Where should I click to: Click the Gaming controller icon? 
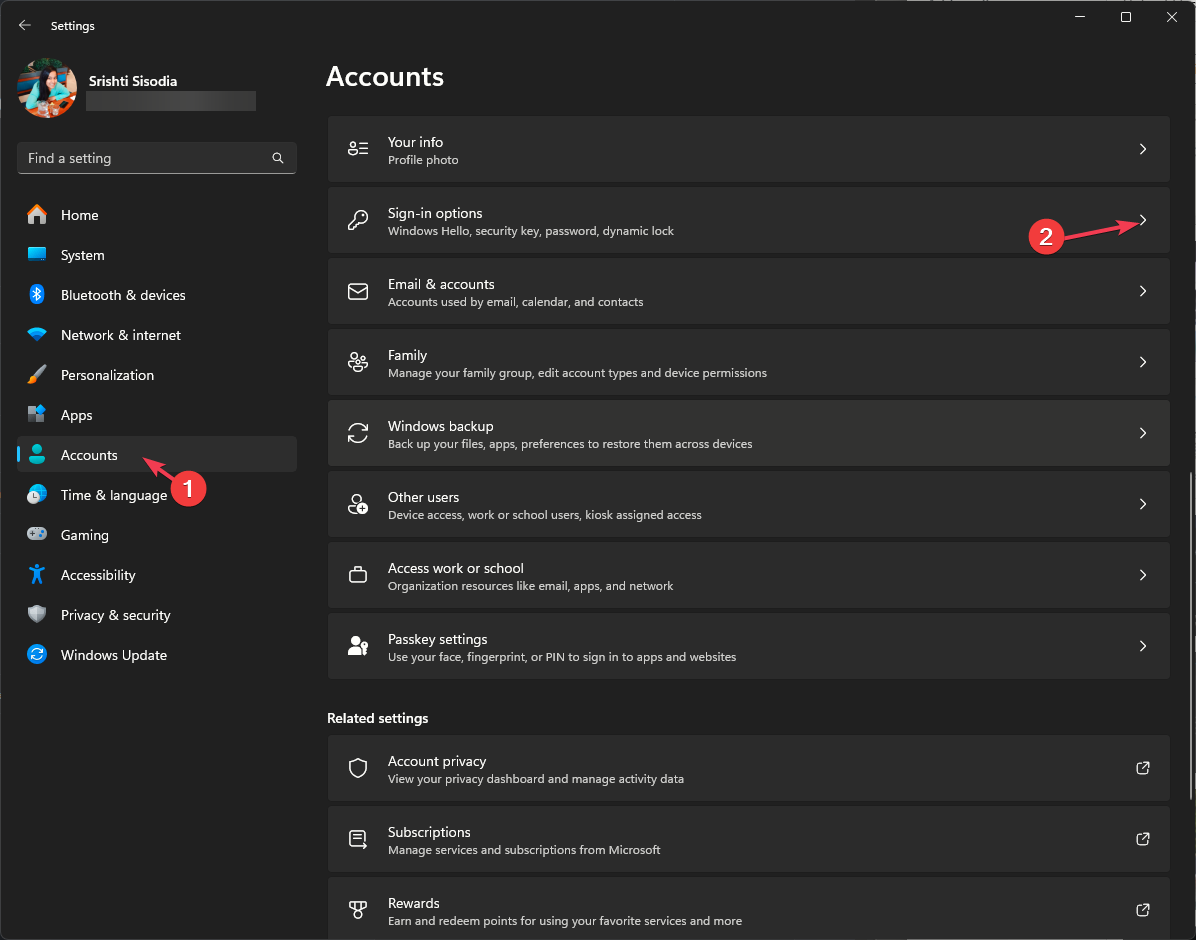point(37,534)
